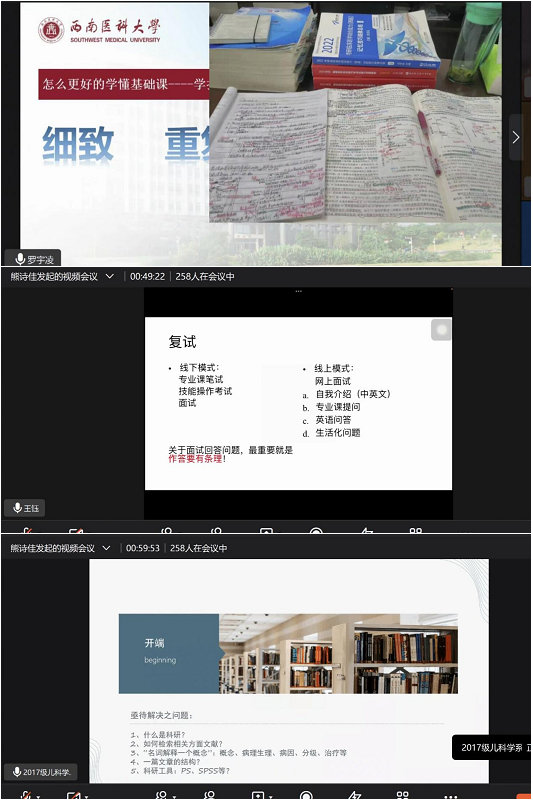Open participants list icon in bottom toolbar
The image size is (533, 800).
coord(209,795)
